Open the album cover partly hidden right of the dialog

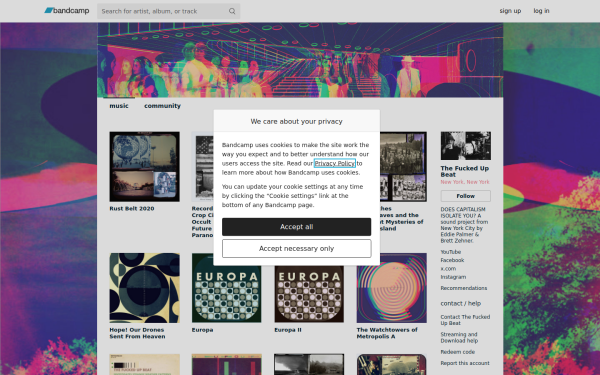[x=403, y=166]
